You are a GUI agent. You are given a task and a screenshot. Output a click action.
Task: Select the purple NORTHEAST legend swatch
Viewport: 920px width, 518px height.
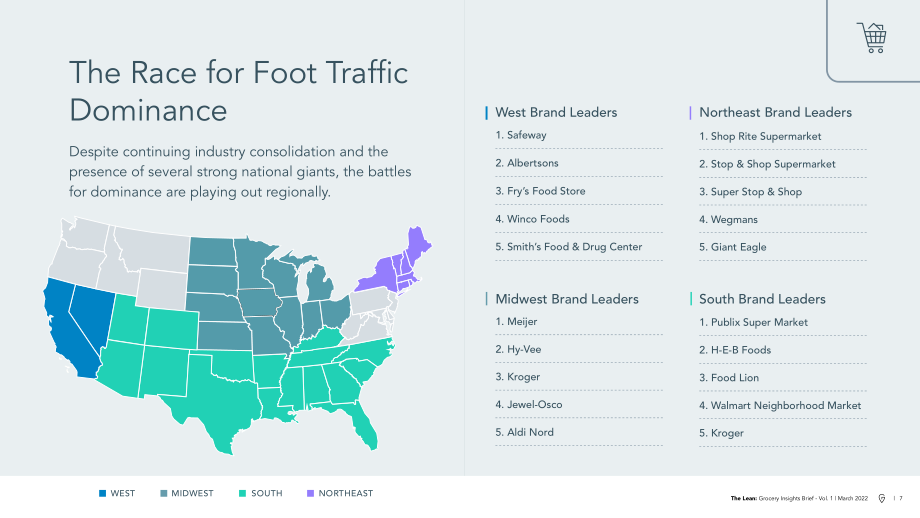(310, 493)
